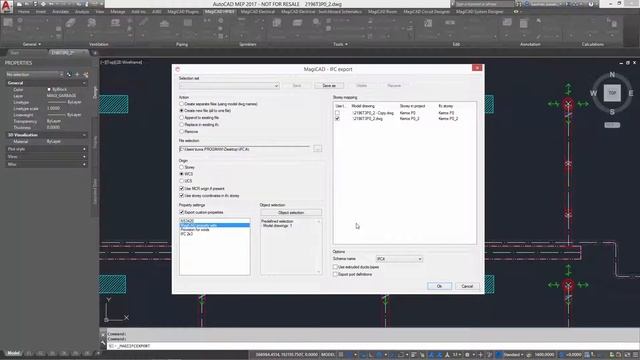The width and height of the screenshot is (640, 360).
Task: Select the Remove action radio button
Action: pos(182,131)
